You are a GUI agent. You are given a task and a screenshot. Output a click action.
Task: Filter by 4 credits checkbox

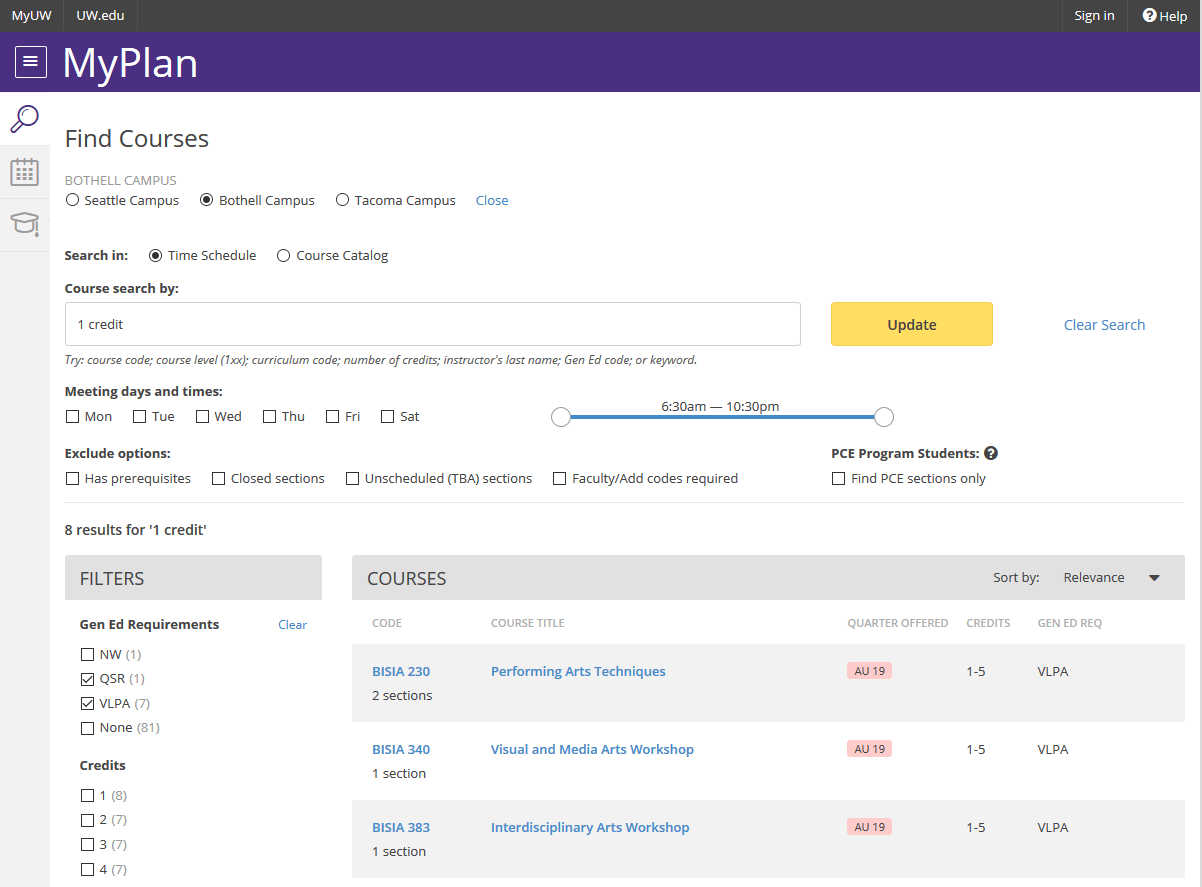coord(87,870)
